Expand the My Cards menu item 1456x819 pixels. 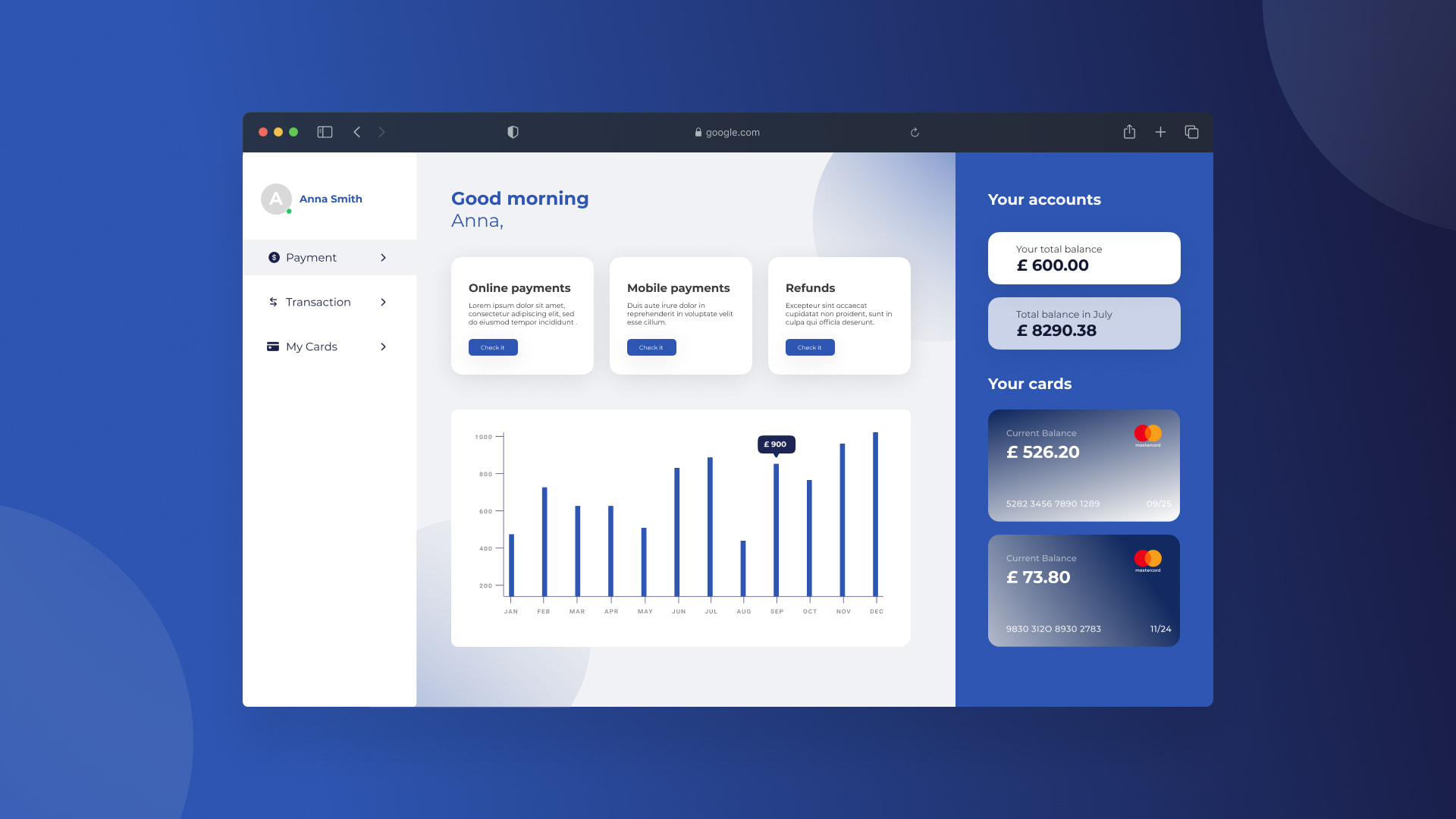click(383, 346)
